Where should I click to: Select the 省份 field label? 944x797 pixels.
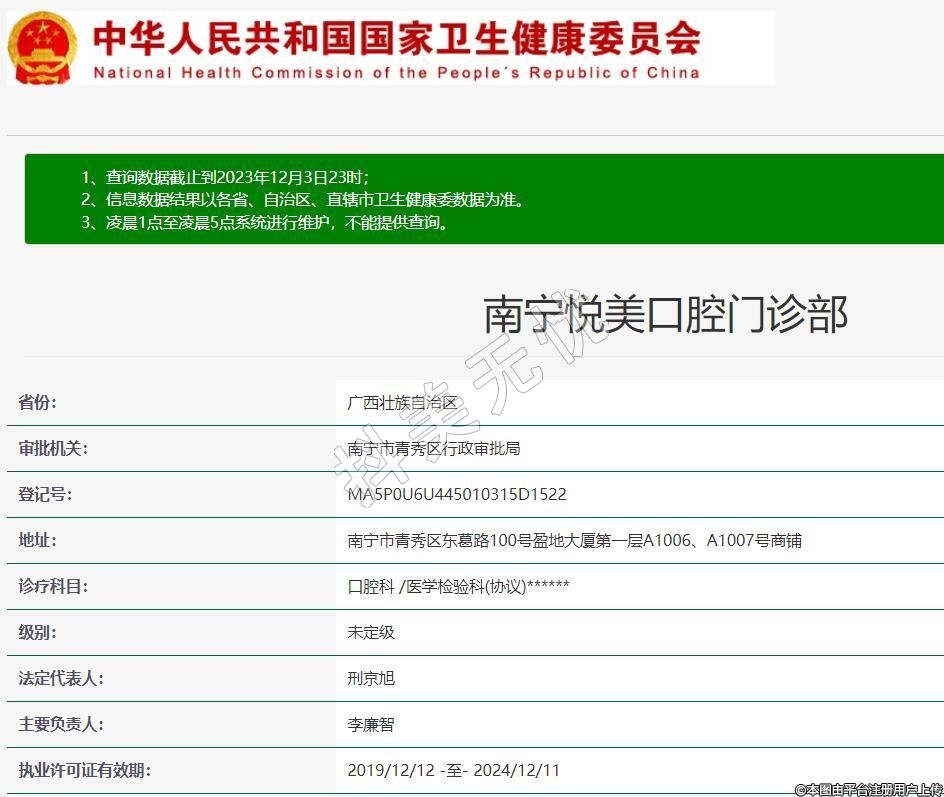pos(38,403)
